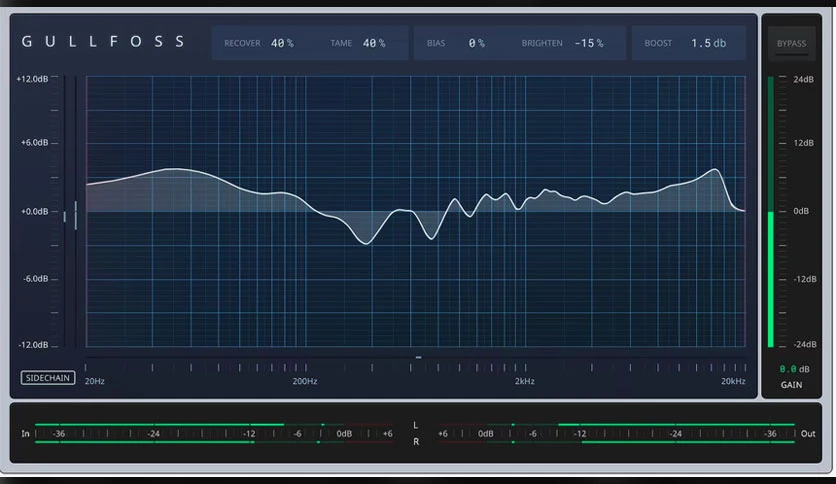Click the 24dB gain meter label
Viewport: 836px width, 484px height.
coord(803,79)
